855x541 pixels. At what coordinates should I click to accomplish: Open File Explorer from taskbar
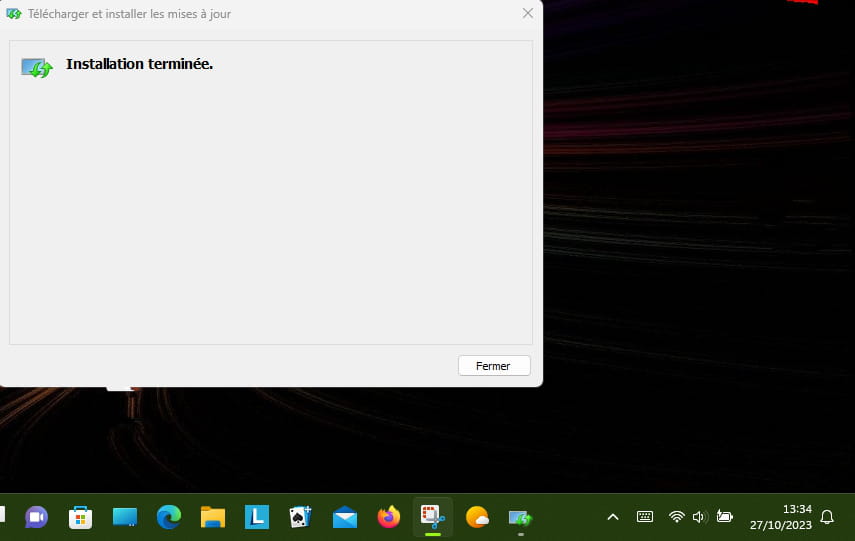click(213, 517)
